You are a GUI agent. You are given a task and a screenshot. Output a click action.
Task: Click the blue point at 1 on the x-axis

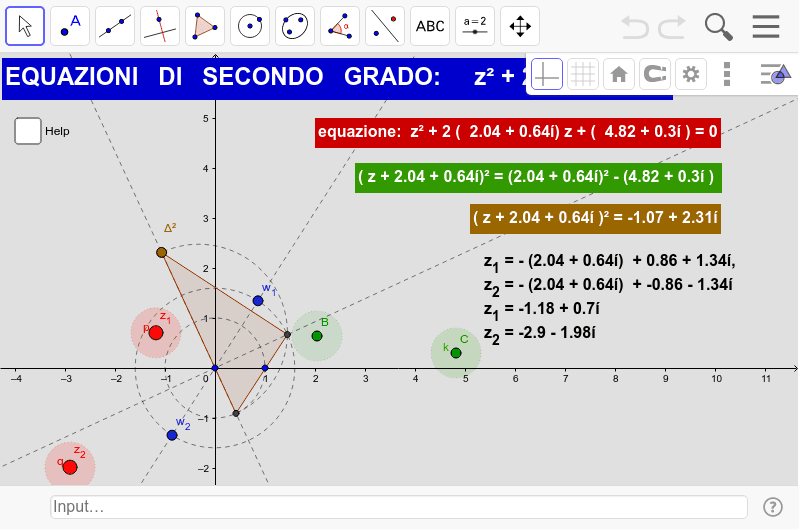coord(265,368)
